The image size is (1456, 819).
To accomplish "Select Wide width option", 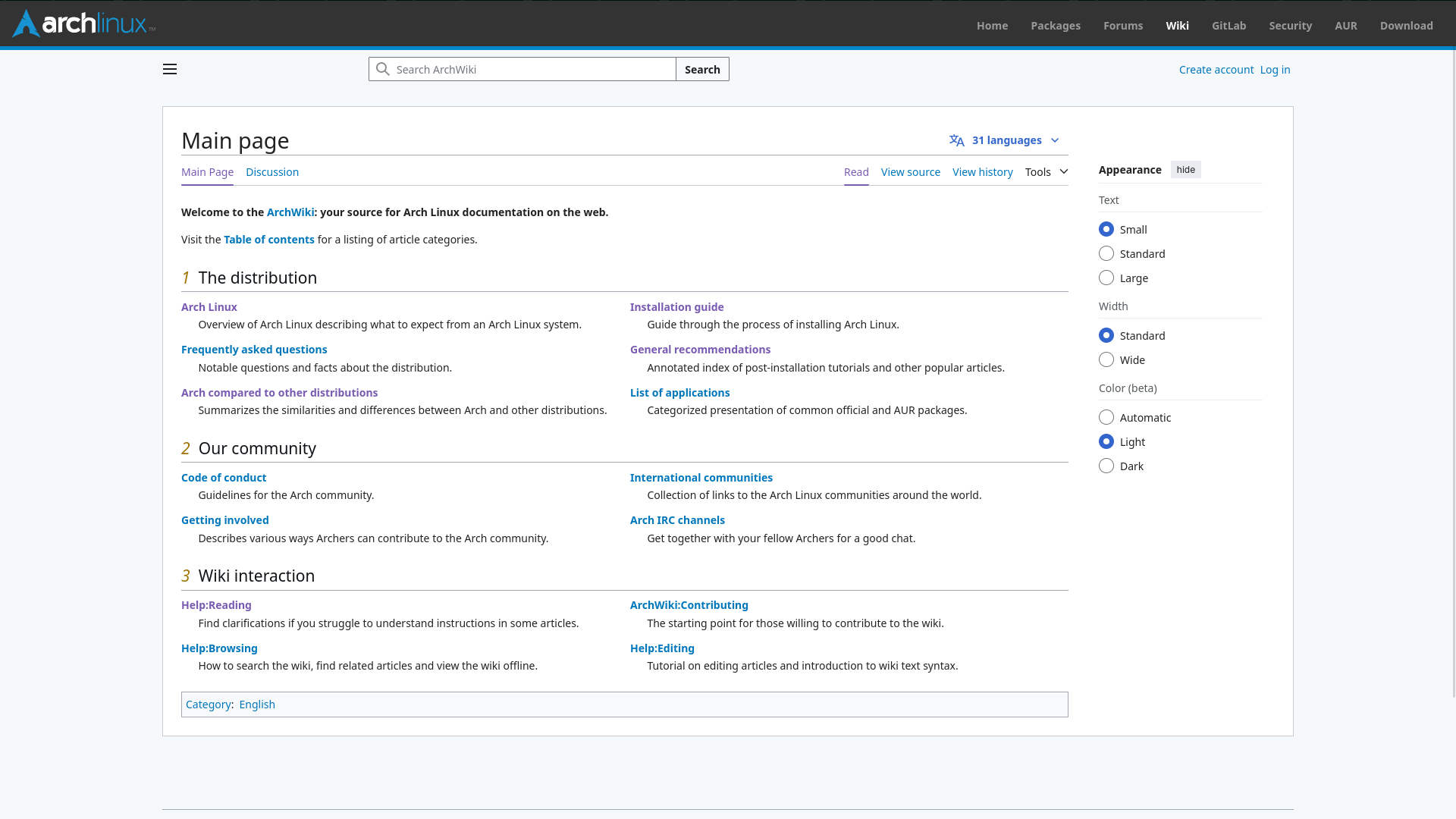I will pyautogui.click(x=1106, y=359).
